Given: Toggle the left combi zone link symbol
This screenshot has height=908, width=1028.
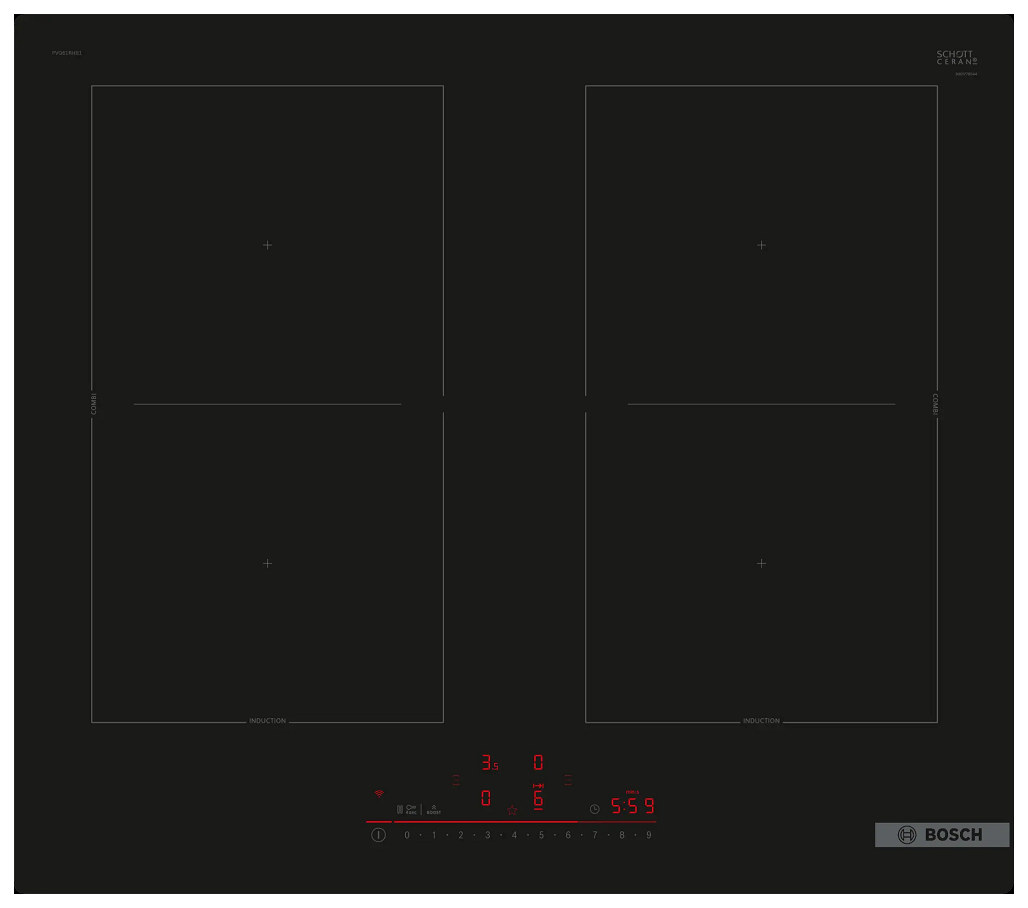Looking at the screenshot, I should (x=456, y=780).
